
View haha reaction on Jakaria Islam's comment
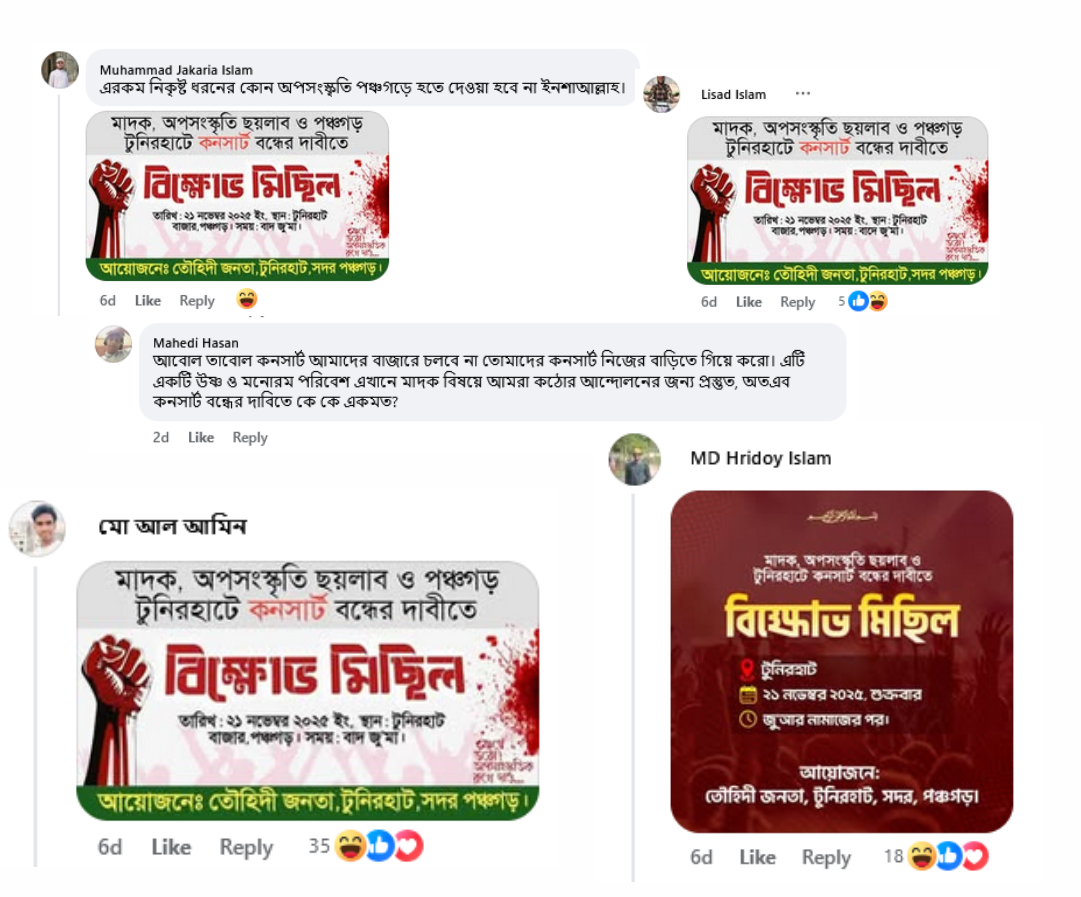pos(247,300)
